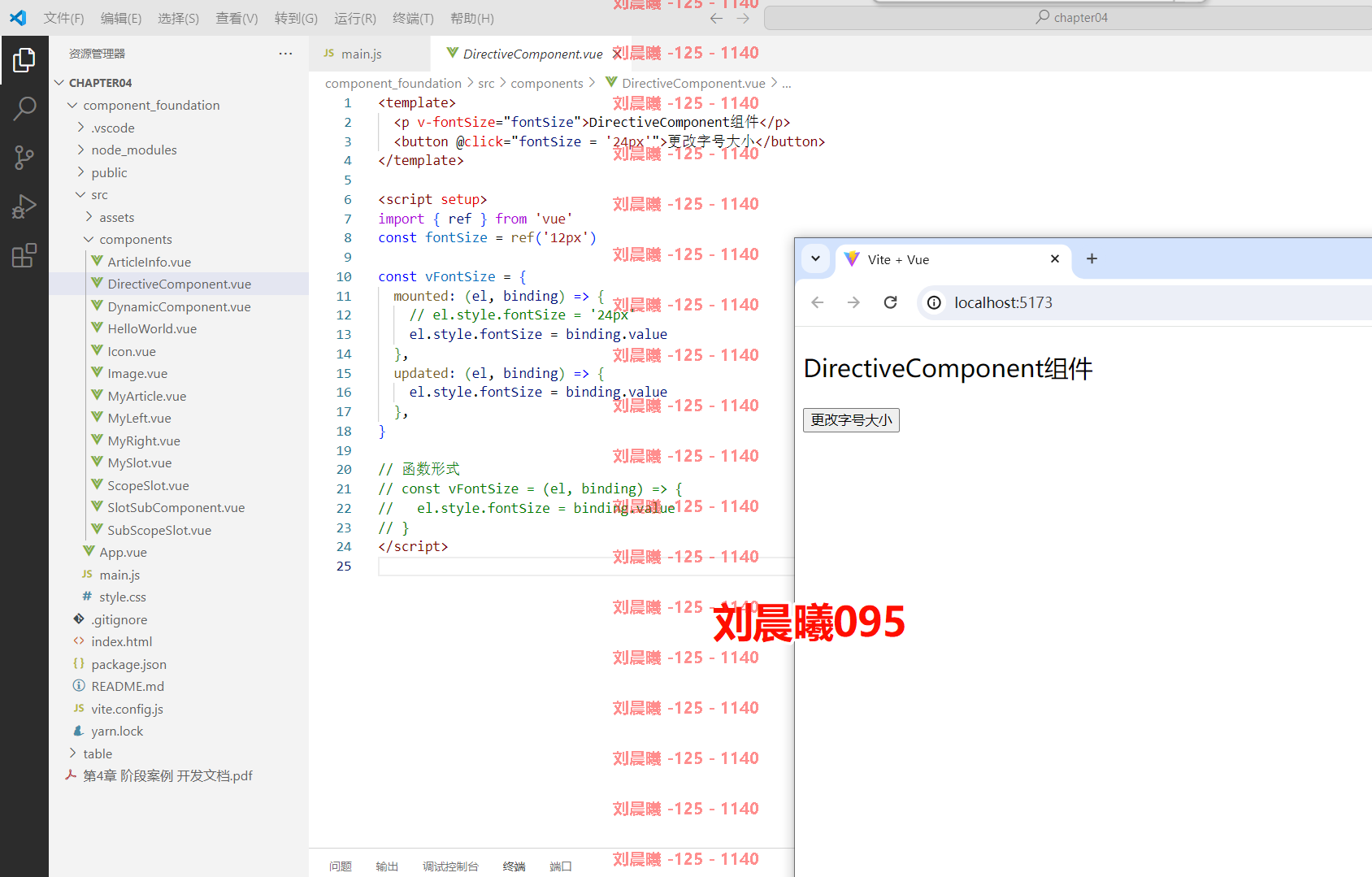Click the localhost:5173 address bar
Viewport: 1372px width, 877px height.
pyautogui.click(x=1146, y=302)
